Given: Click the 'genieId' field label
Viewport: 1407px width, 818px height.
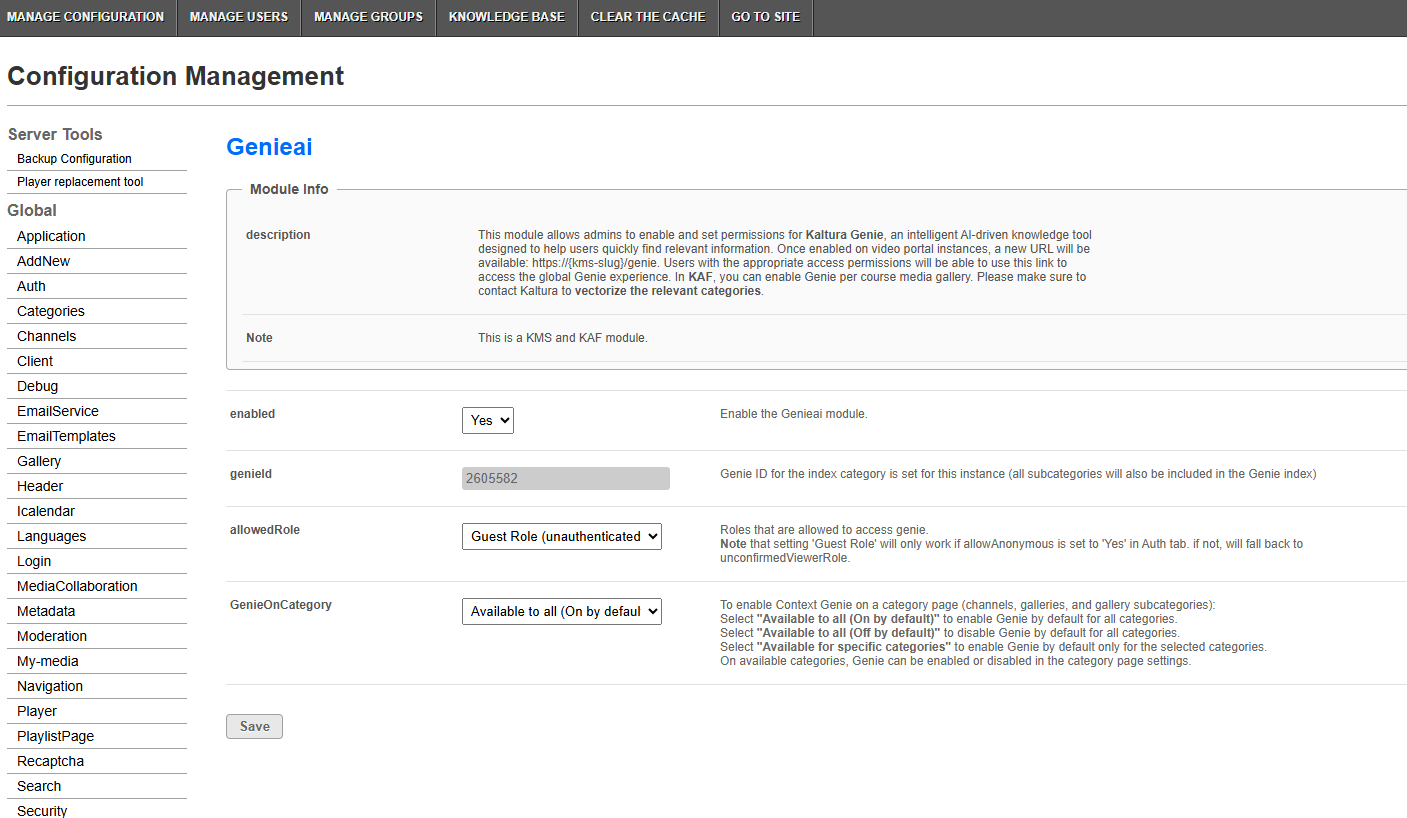Looking at the screenshot, I should (251, 474).
